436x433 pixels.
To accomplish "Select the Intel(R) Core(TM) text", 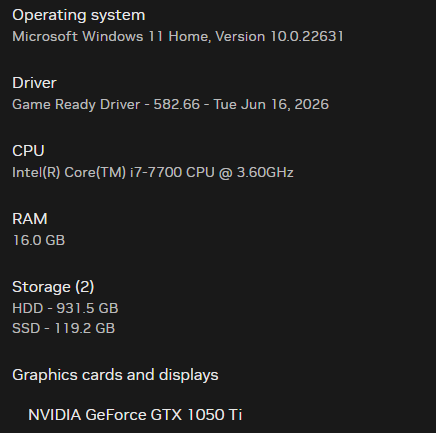I will 69,172.
